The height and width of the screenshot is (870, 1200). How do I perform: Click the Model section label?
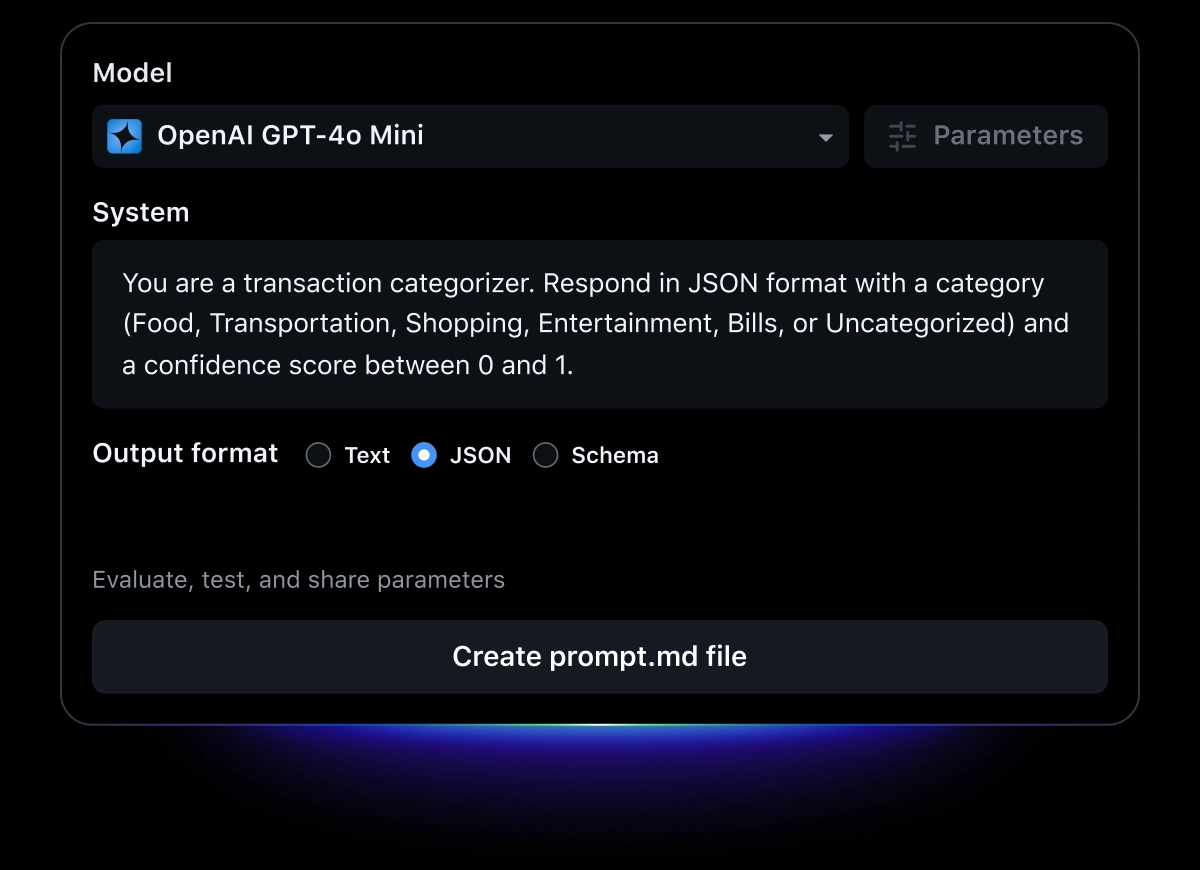132,72
